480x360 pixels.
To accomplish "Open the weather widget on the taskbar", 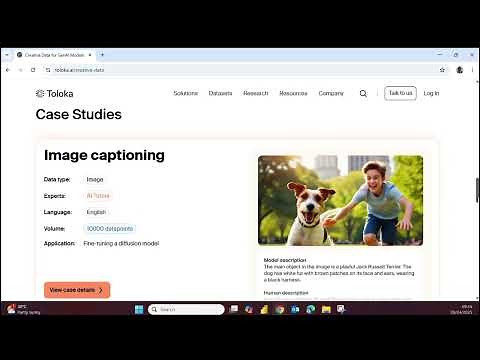I will coord(23,309).
